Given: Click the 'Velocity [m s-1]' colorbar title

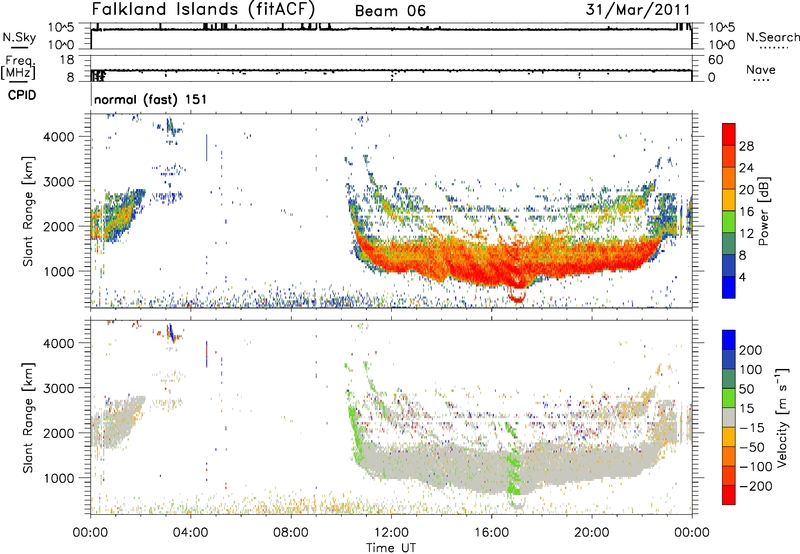Looking at the screenshot, I should (x=782, y=417).
